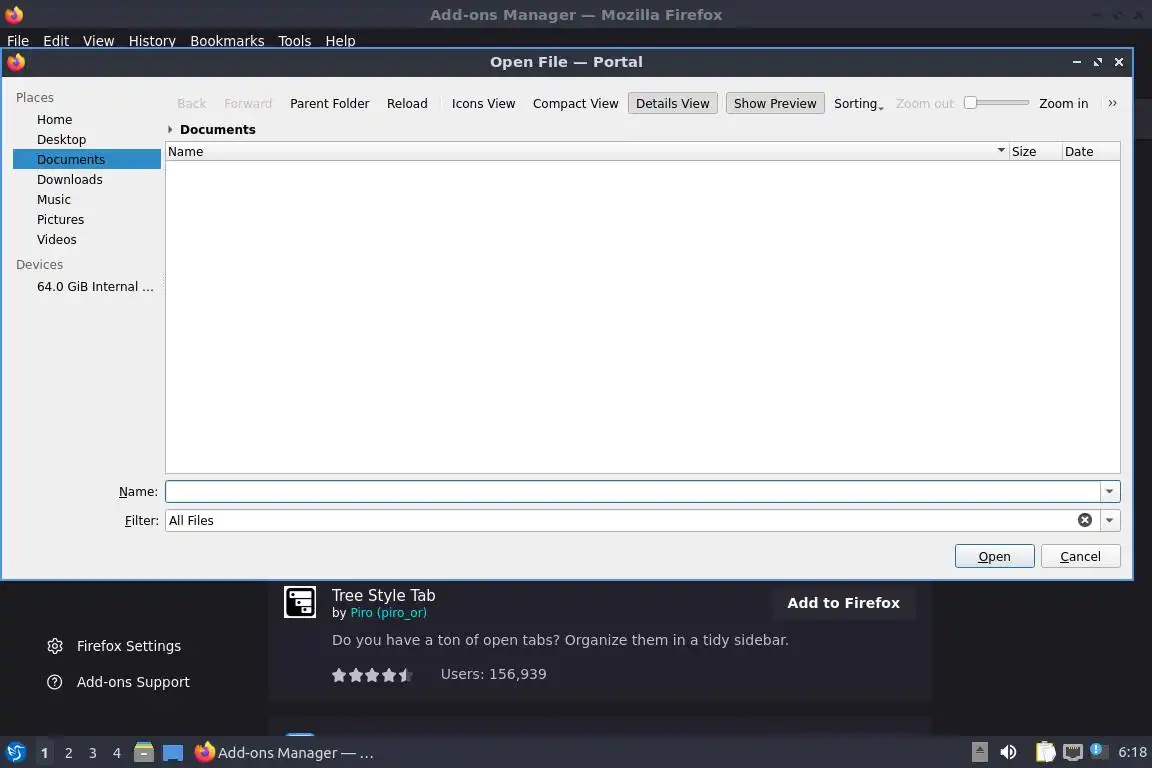Click the Name column sort arrow
This screenshot has height=768, width=1152.
[x=1001, y=151]
